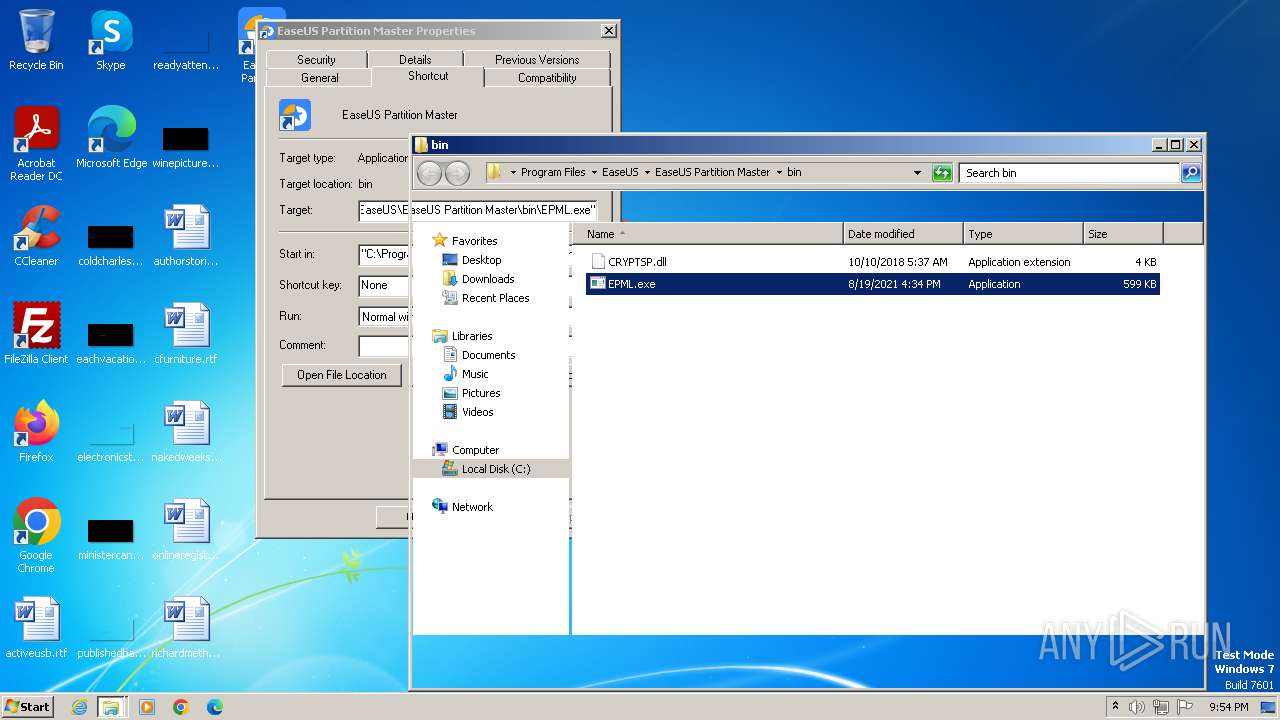Select the authorstori document icon on desktop
This screenshot has height=720, width=1280.
186,236
